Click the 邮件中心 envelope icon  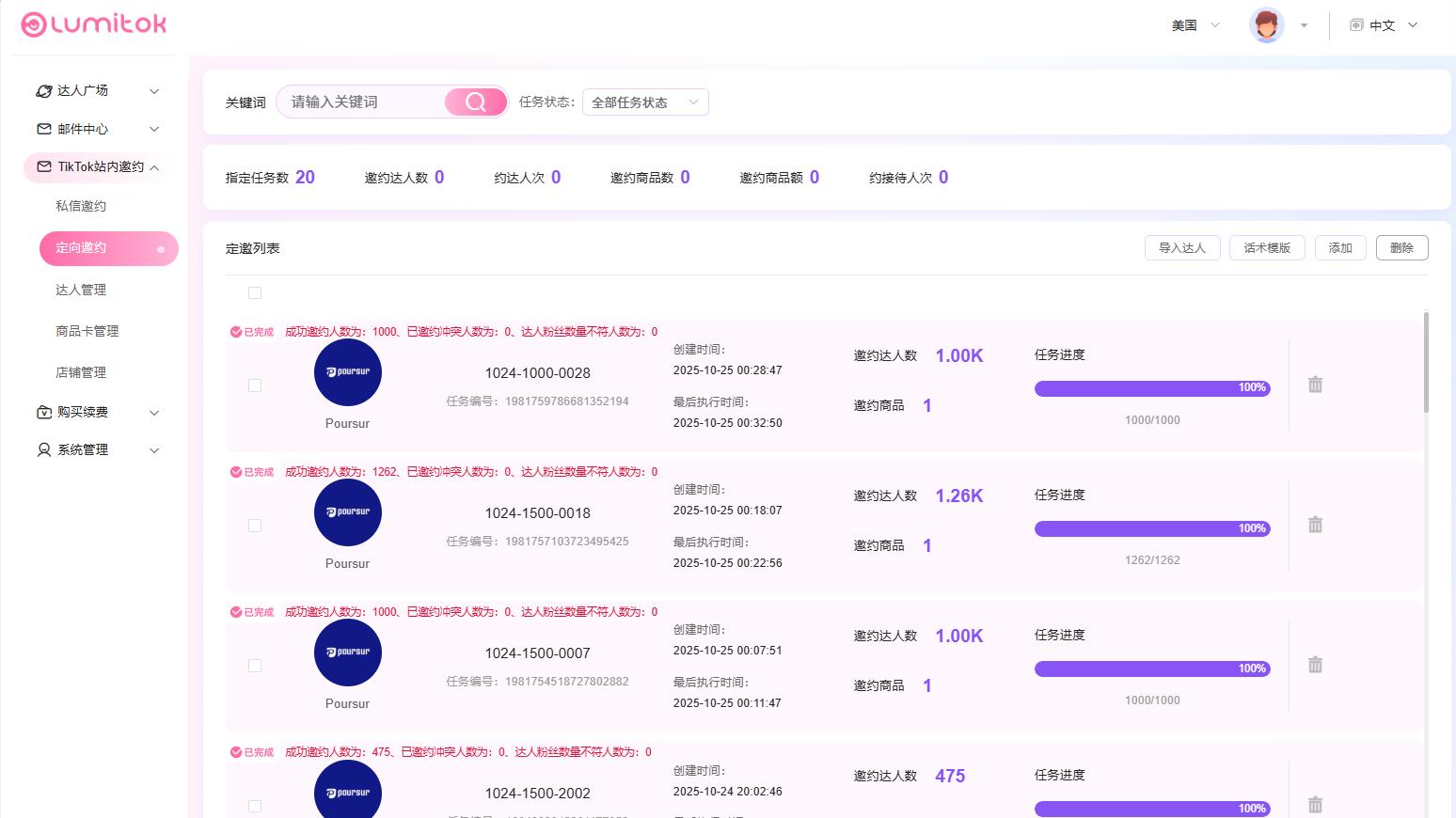point(44,129)
